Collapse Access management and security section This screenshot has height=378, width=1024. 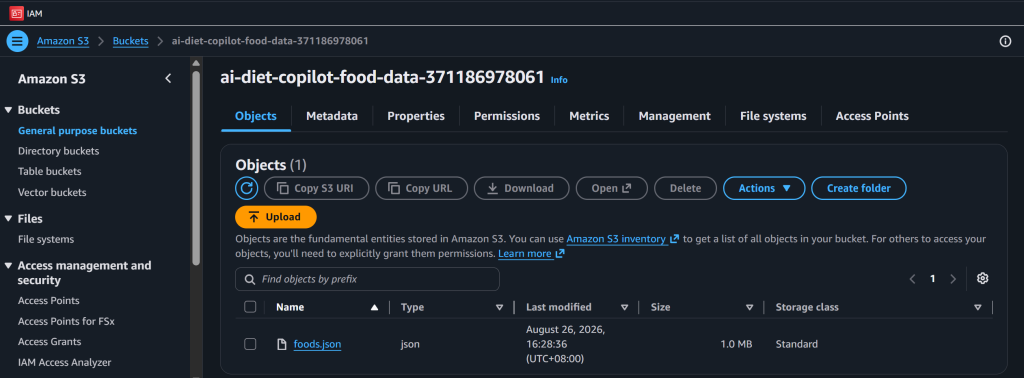(8, 266)
